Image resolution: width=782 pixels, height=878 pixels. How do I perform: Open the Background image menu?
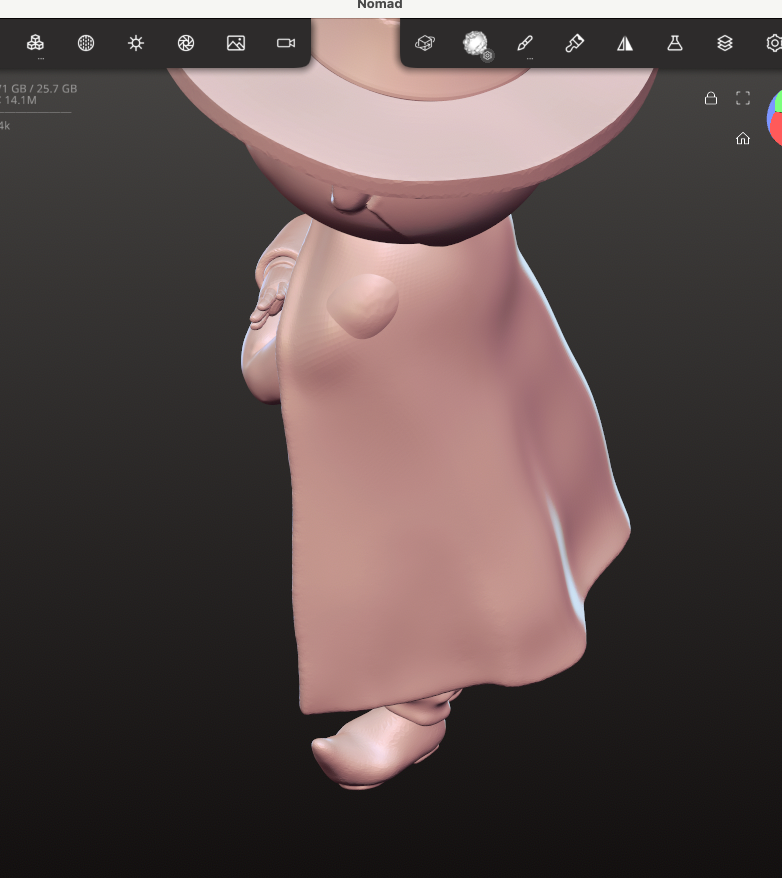(236, 43)
